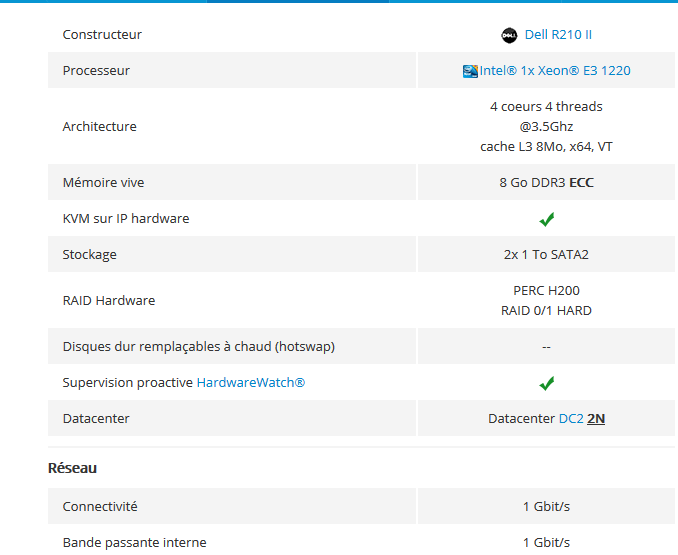This screenshot has width=678, height=555.
Task: Select the Mémoire vive label
Action: (103, 182)
